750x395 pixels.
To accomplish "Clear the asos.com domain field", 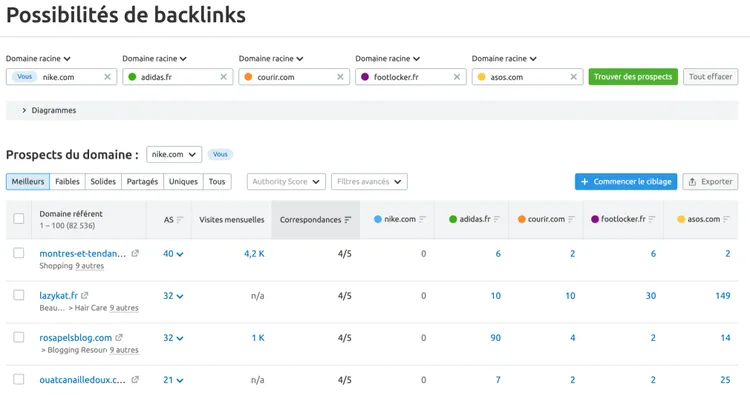I will (574, 77).
